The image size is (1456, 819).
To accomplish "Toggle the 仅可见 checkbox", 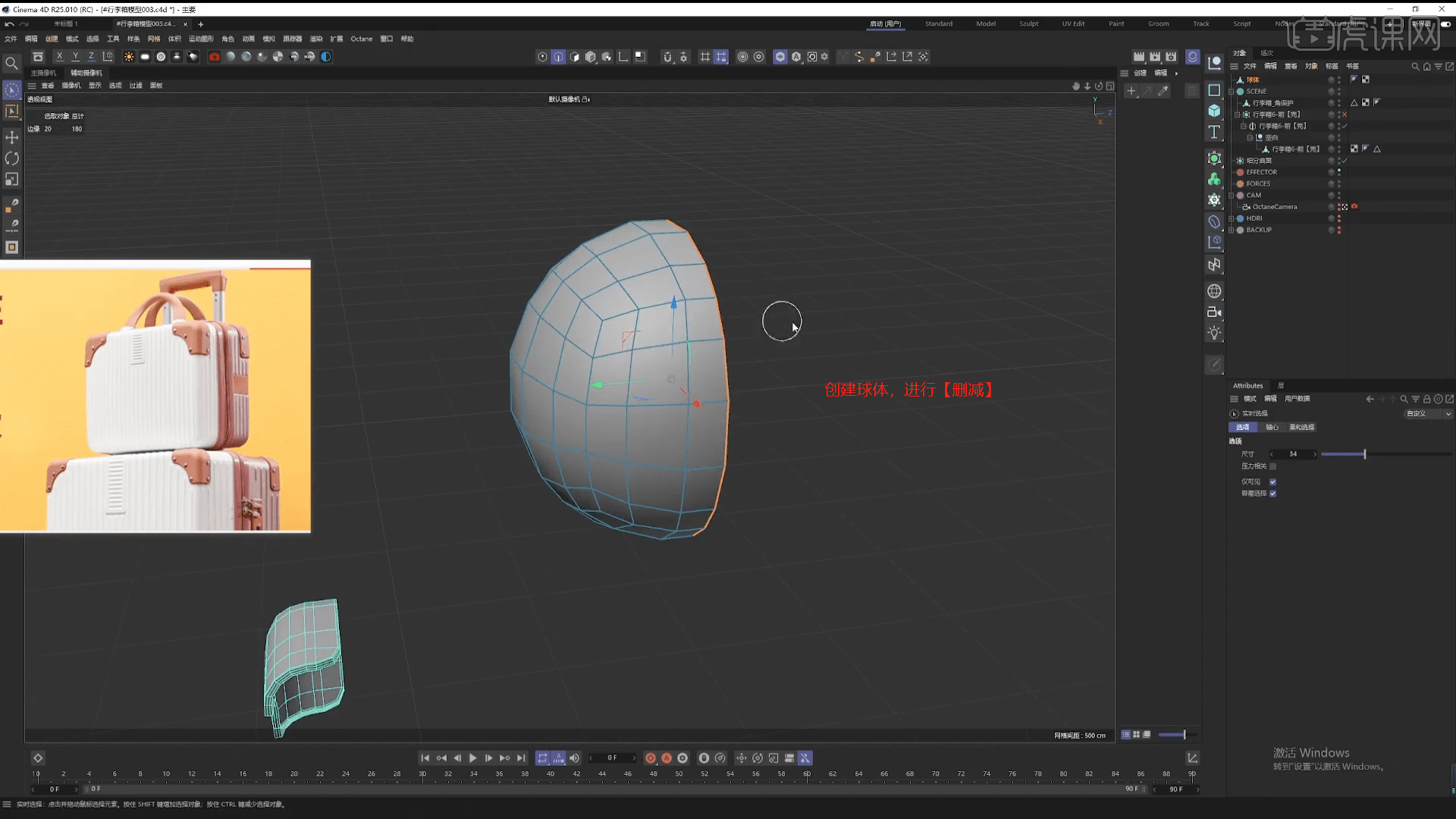I will click(1272, 482).
